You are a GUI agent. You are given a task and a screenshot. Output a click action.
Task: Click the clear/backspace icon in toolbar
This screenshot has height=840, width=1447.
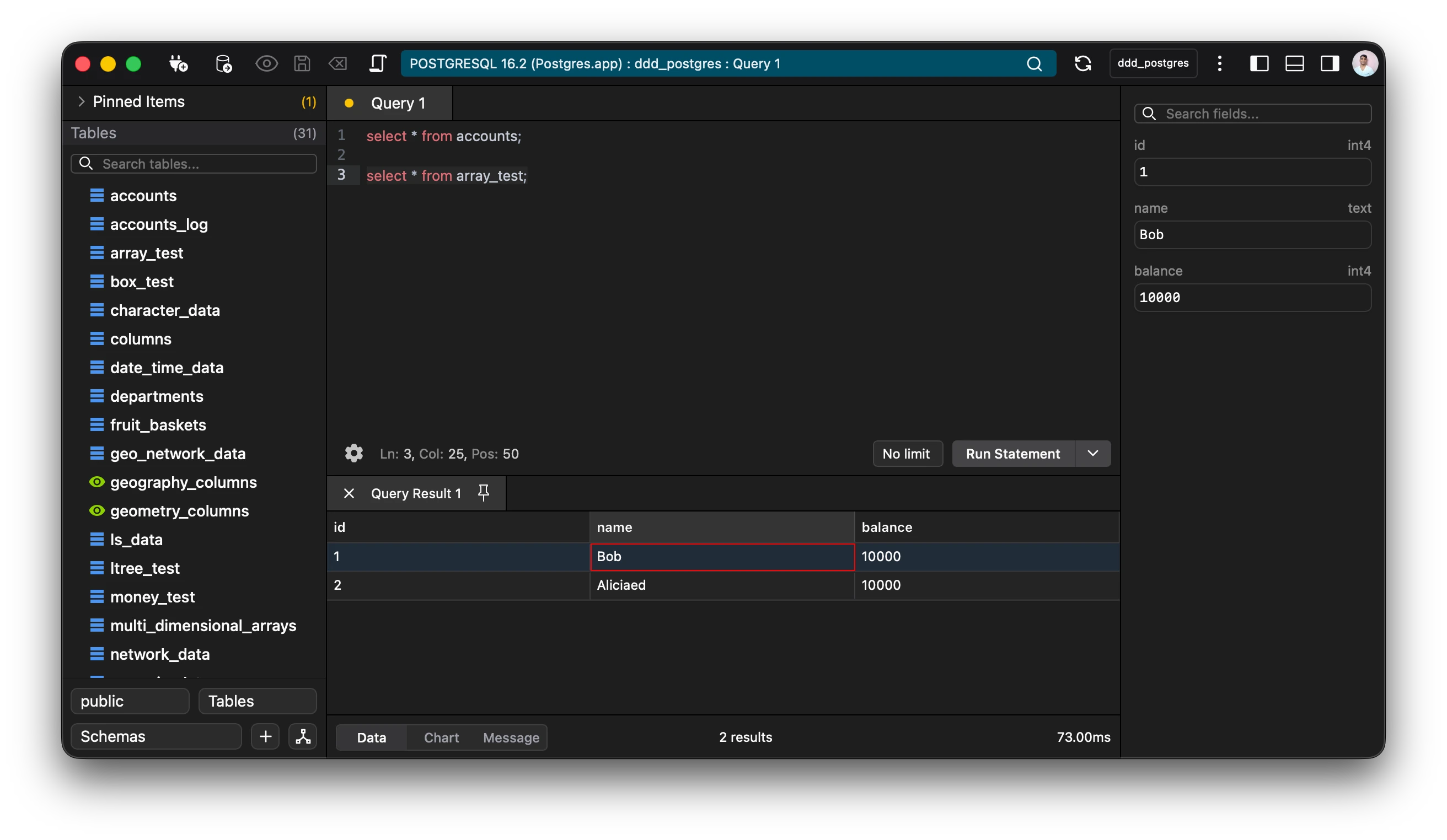[x=337, y=63]
